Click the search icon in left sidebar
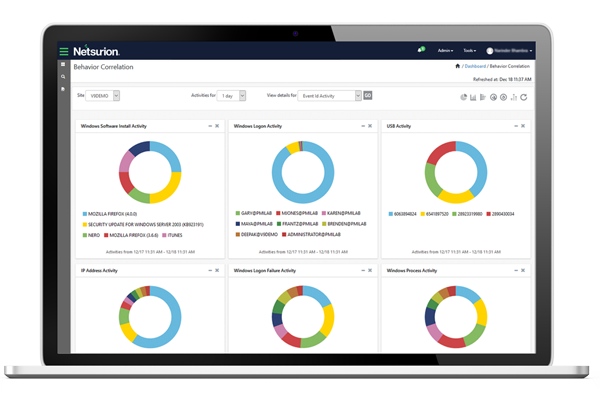This screenshot has width=600, height=400. tap(63, 77)
